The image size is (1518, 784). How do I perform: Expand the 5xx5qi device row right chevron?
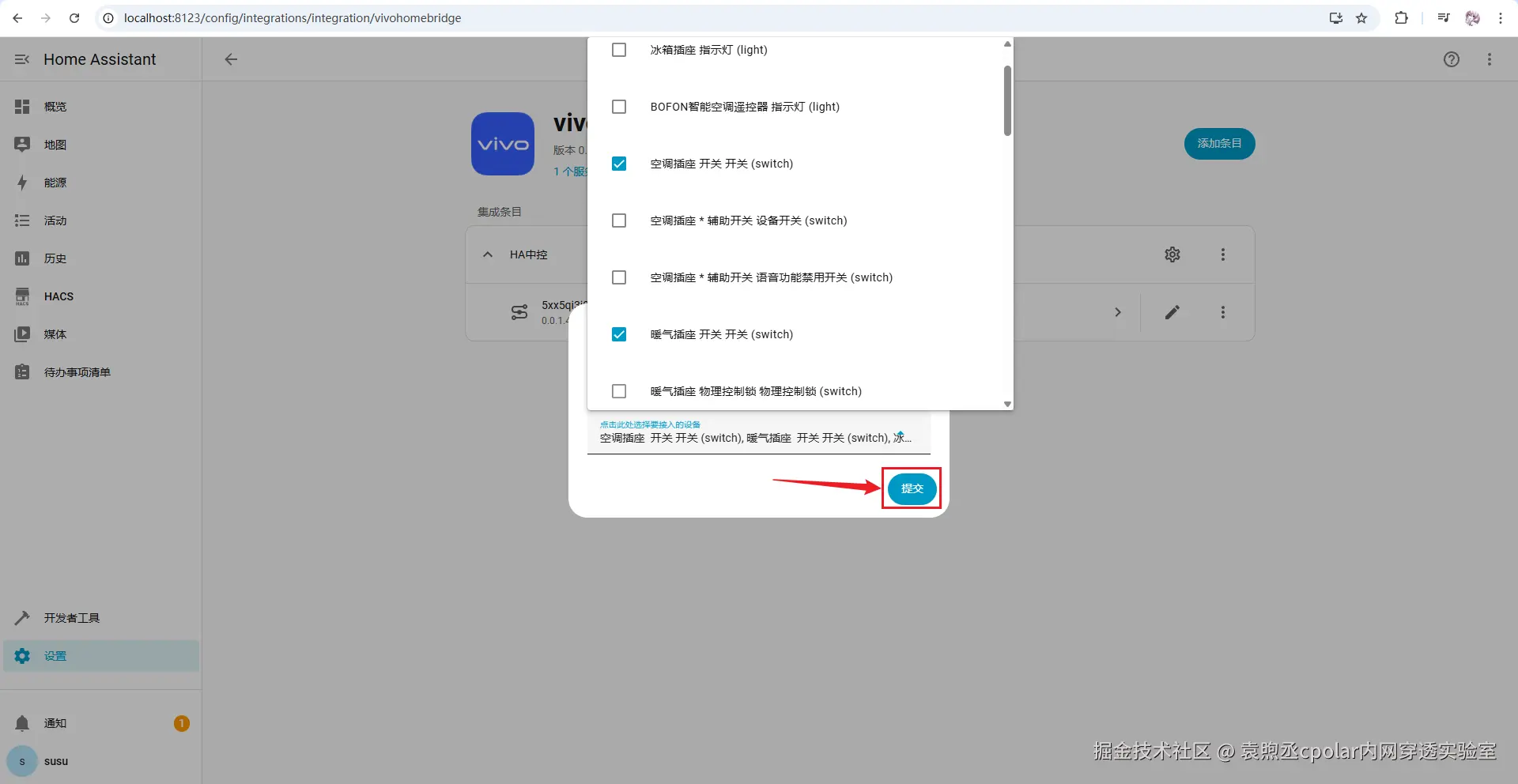[x=1118, y=312]
